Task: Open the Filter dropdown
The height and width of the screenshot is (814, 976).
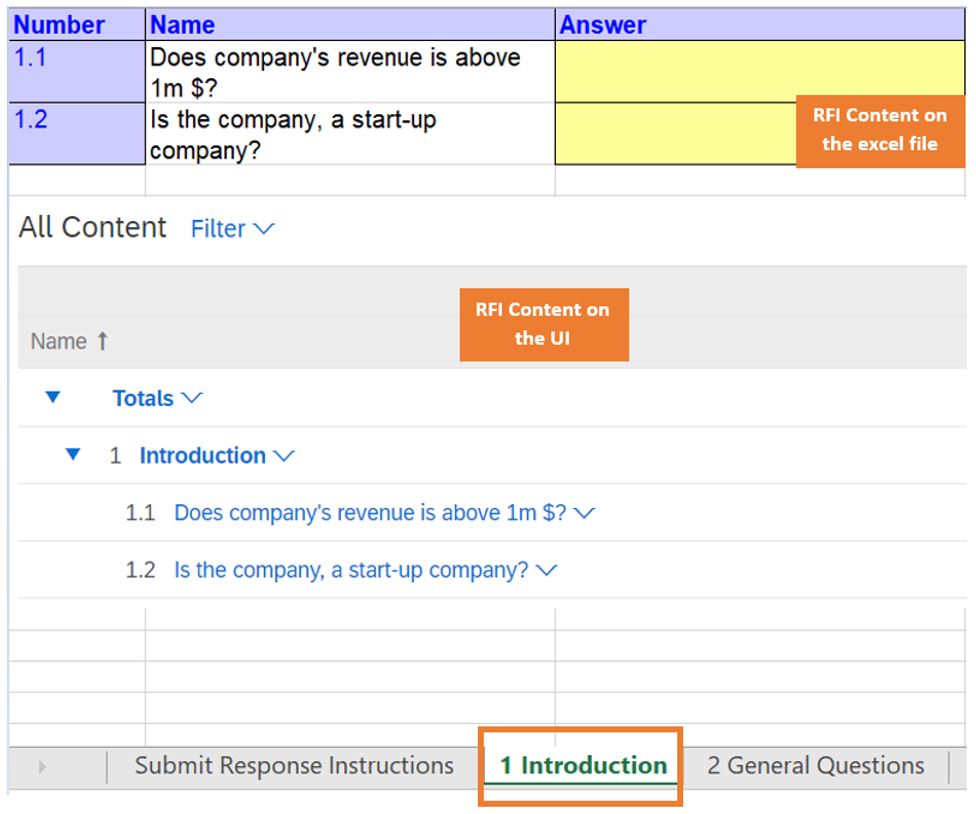Action: [x=232, y=229]
